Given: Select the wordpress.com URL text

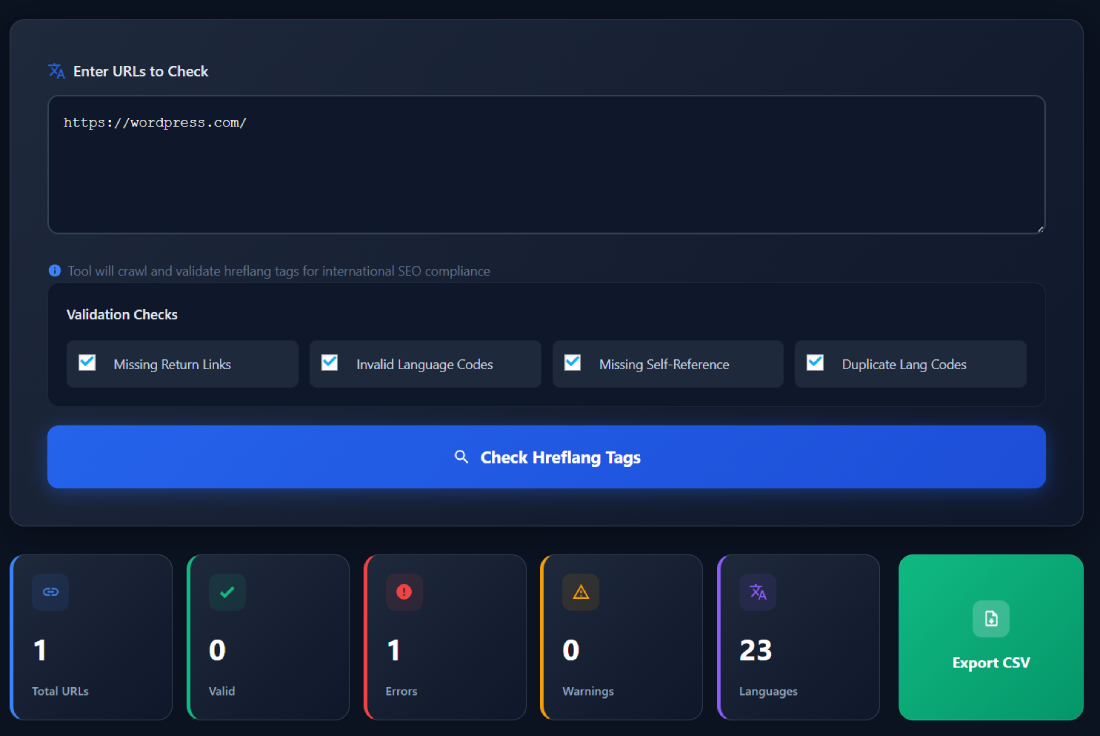Looking at the screenshot, I should point(154,122).
